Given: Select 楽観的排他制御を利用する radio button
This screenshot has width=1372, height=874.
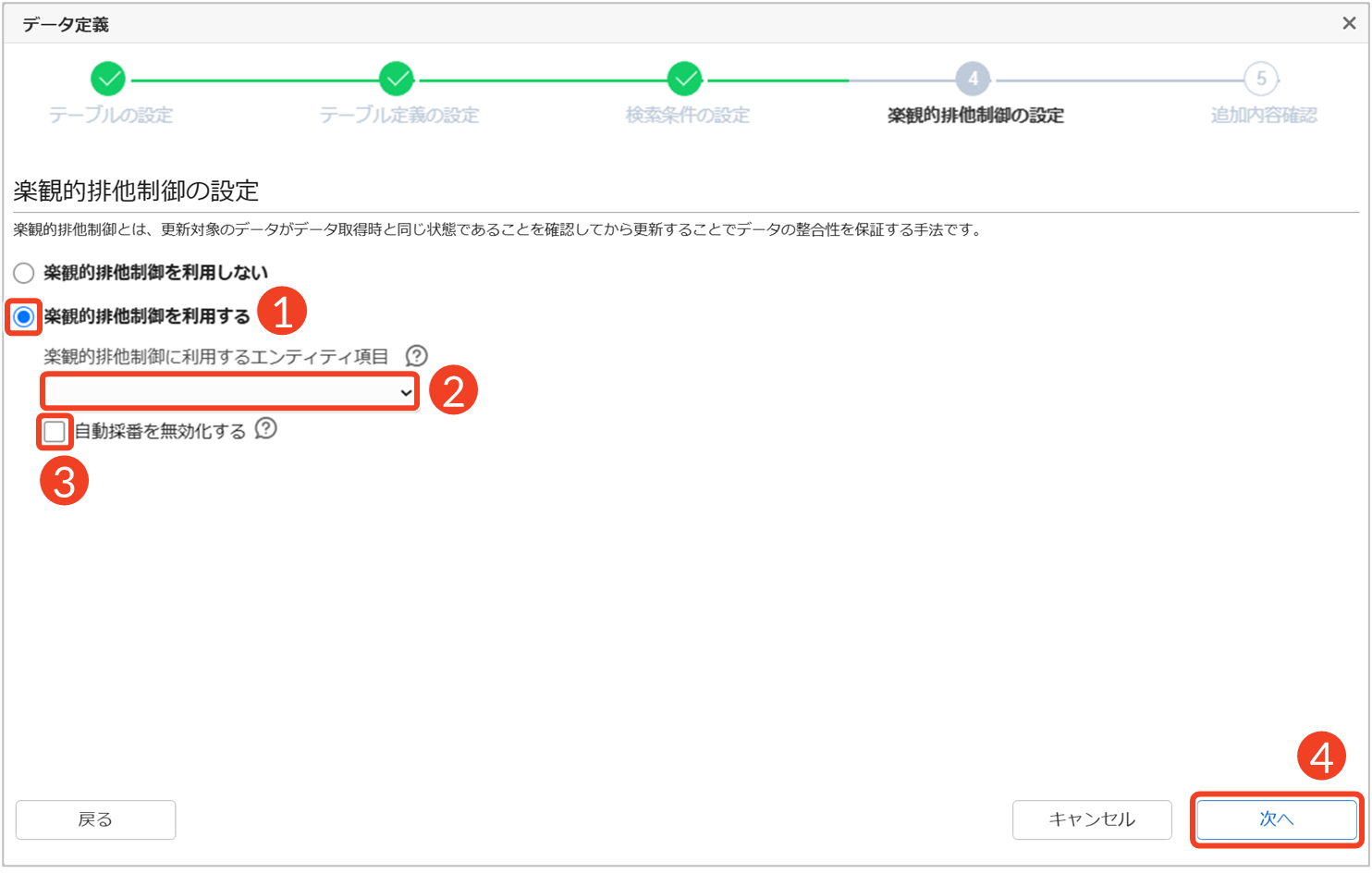Looking at the screenshot, I should pos(24,317).
